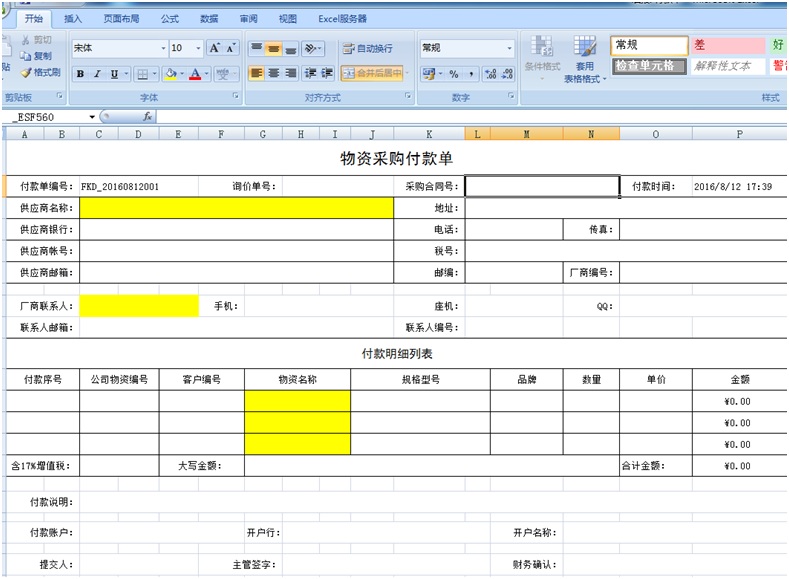Apply the 差 cell style
789x579 pixels.
click(727, 45)
